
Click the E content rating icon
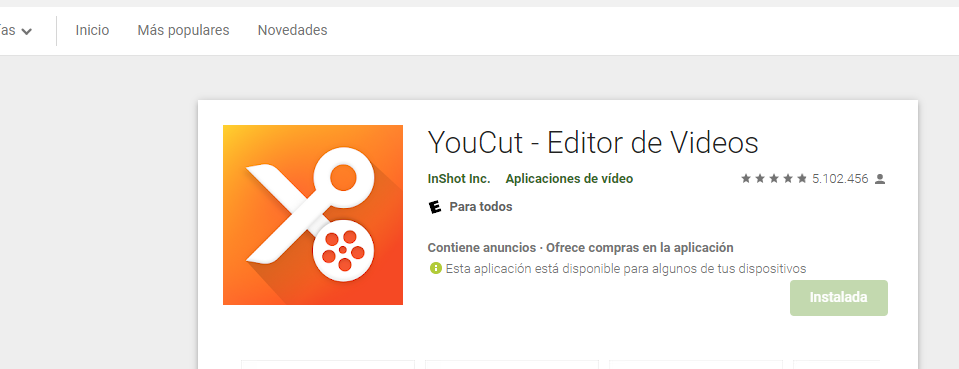[x=435, y=207]
